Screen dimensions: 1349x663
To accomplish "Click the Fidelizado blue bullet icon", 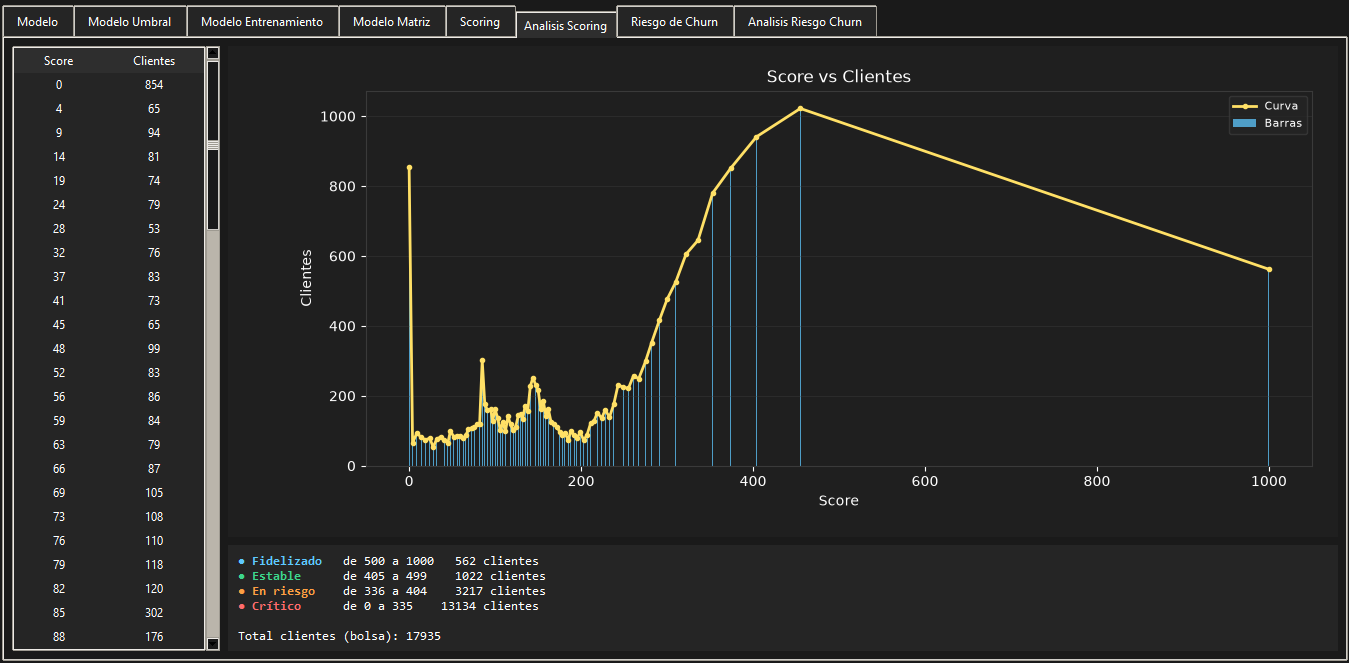I will (242, 562).
